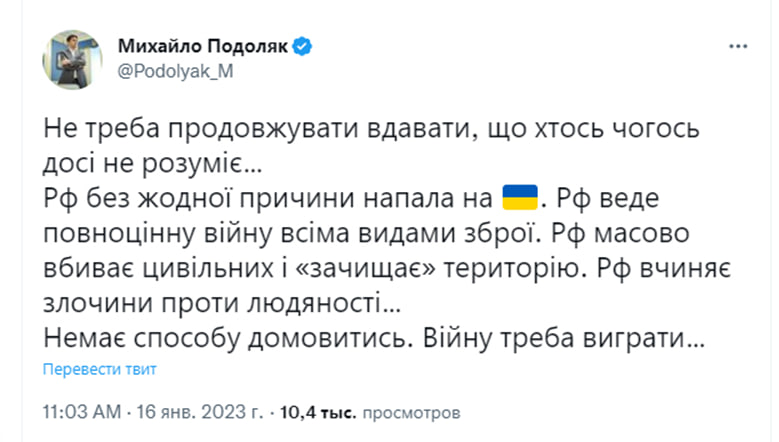Click the text злочини проти людяності…
The image size is (779, 442).
[222, 303]
